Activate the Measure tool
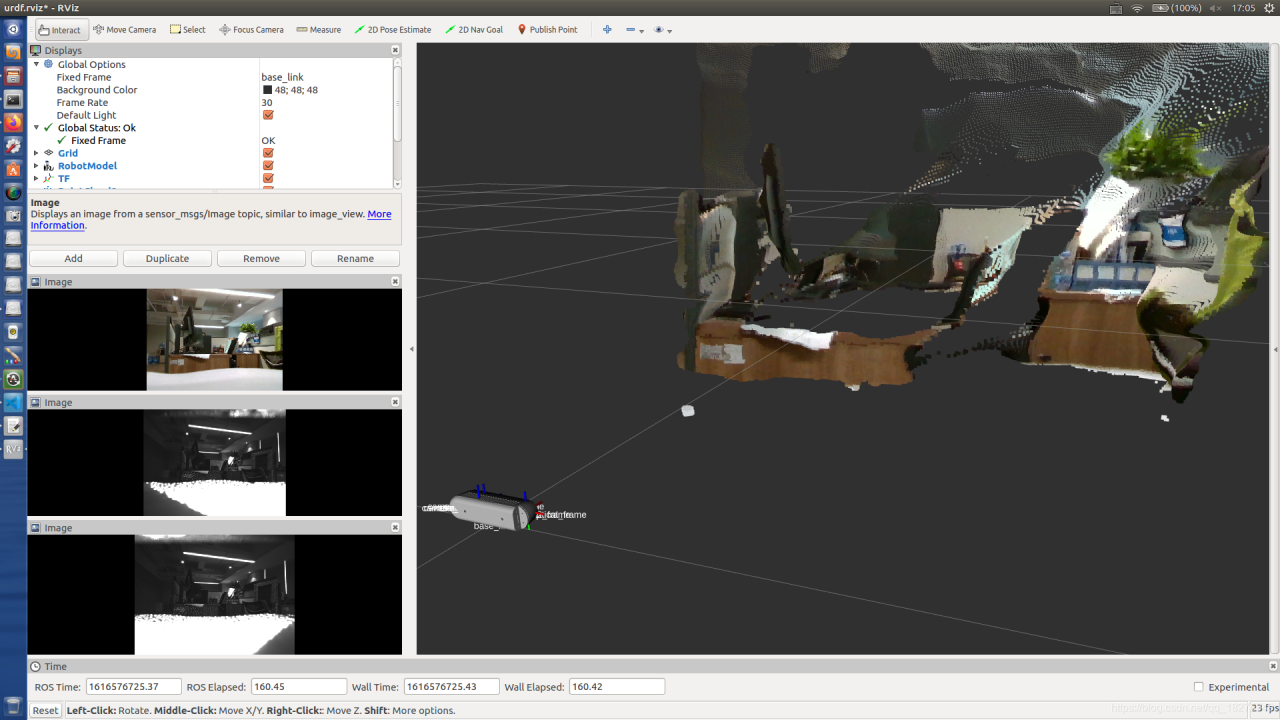Viewport: 1280px width, 720px height. click(x=319, y=30)
